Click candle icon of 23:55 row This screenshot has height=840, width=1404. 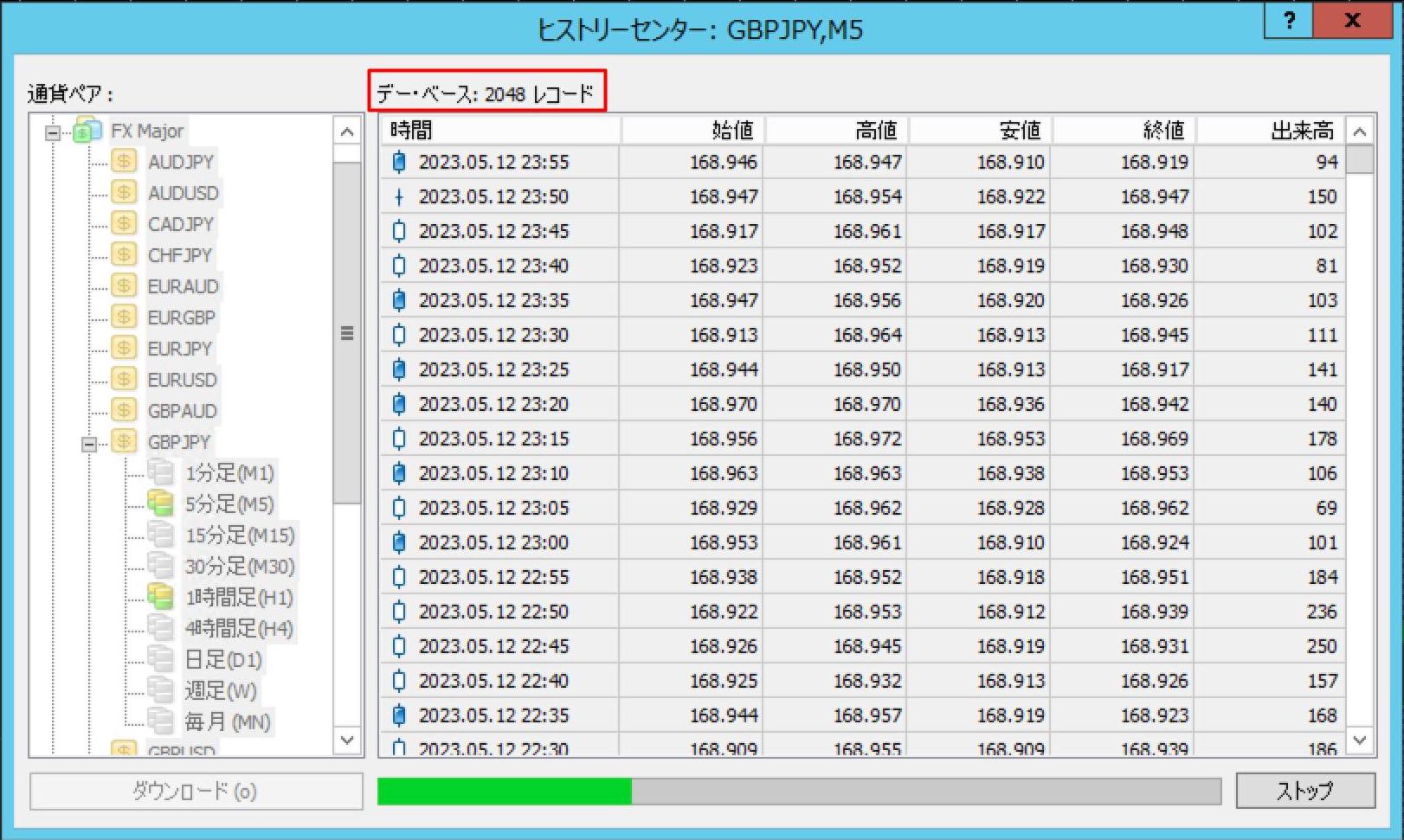[x=399, y=162]
